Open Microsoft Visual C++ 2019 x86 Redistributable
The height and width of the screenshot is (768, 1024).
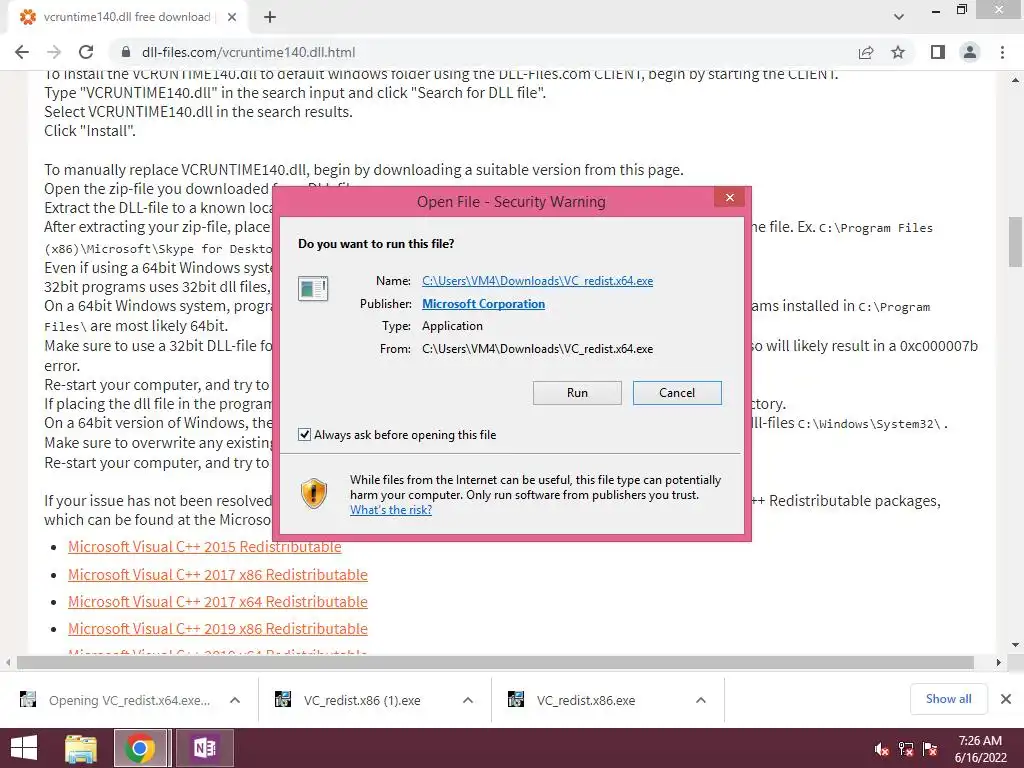click(x=217, y=629)
